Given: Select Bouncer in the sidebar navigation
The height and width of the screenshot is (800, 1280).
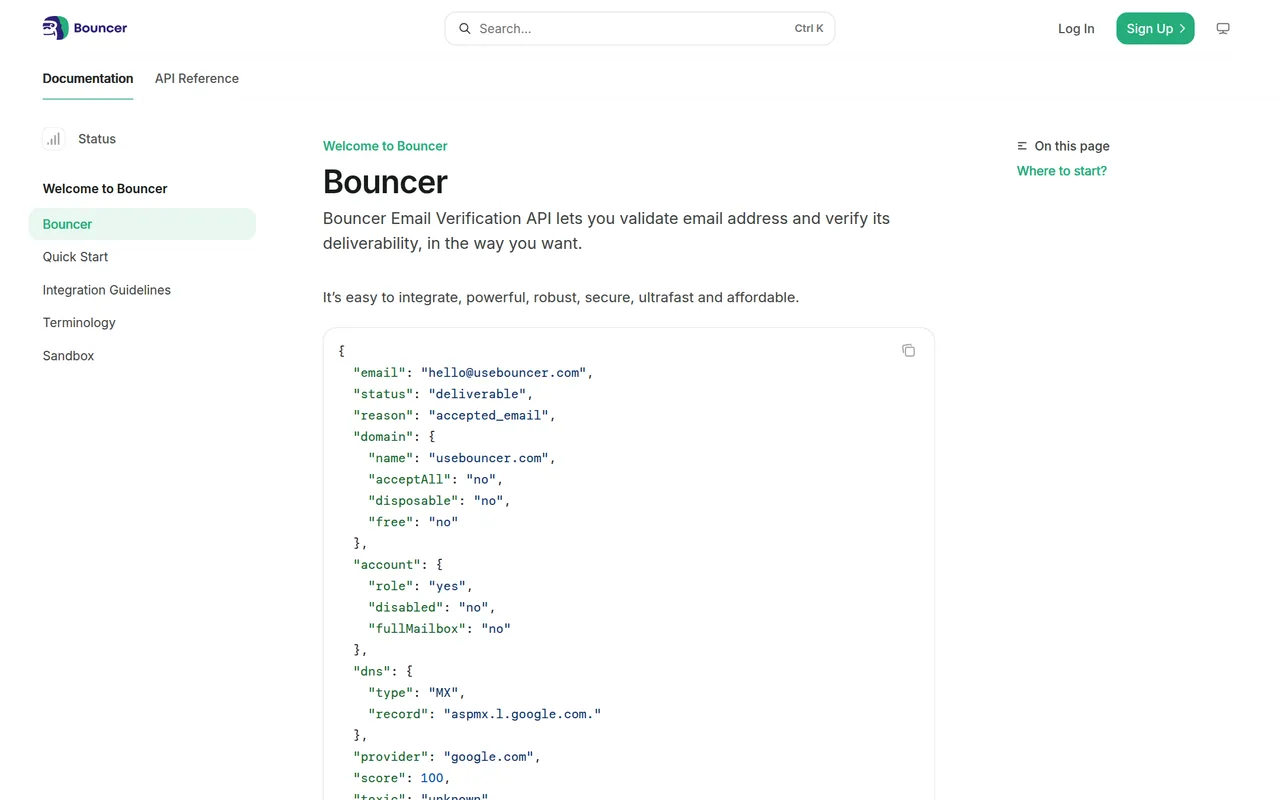Looking at the screenshot, I should point(142,224).
